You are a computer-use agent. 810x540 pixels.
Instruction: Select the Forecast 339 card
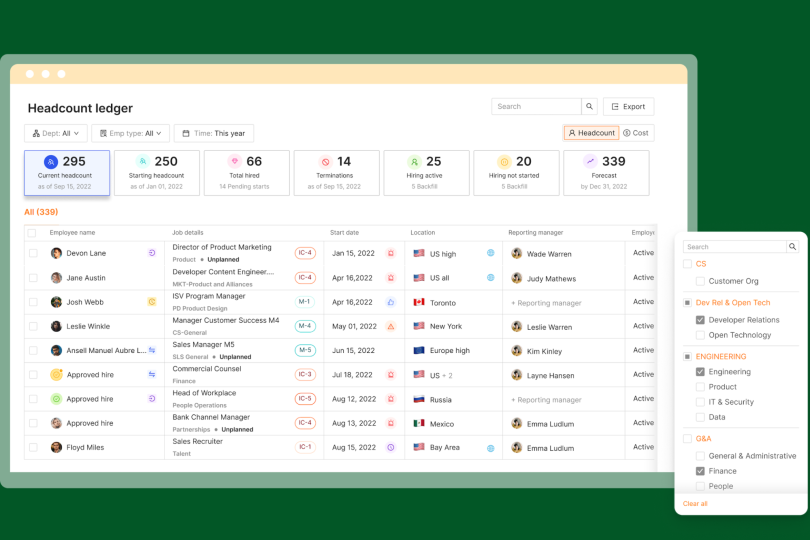[606, 173]
